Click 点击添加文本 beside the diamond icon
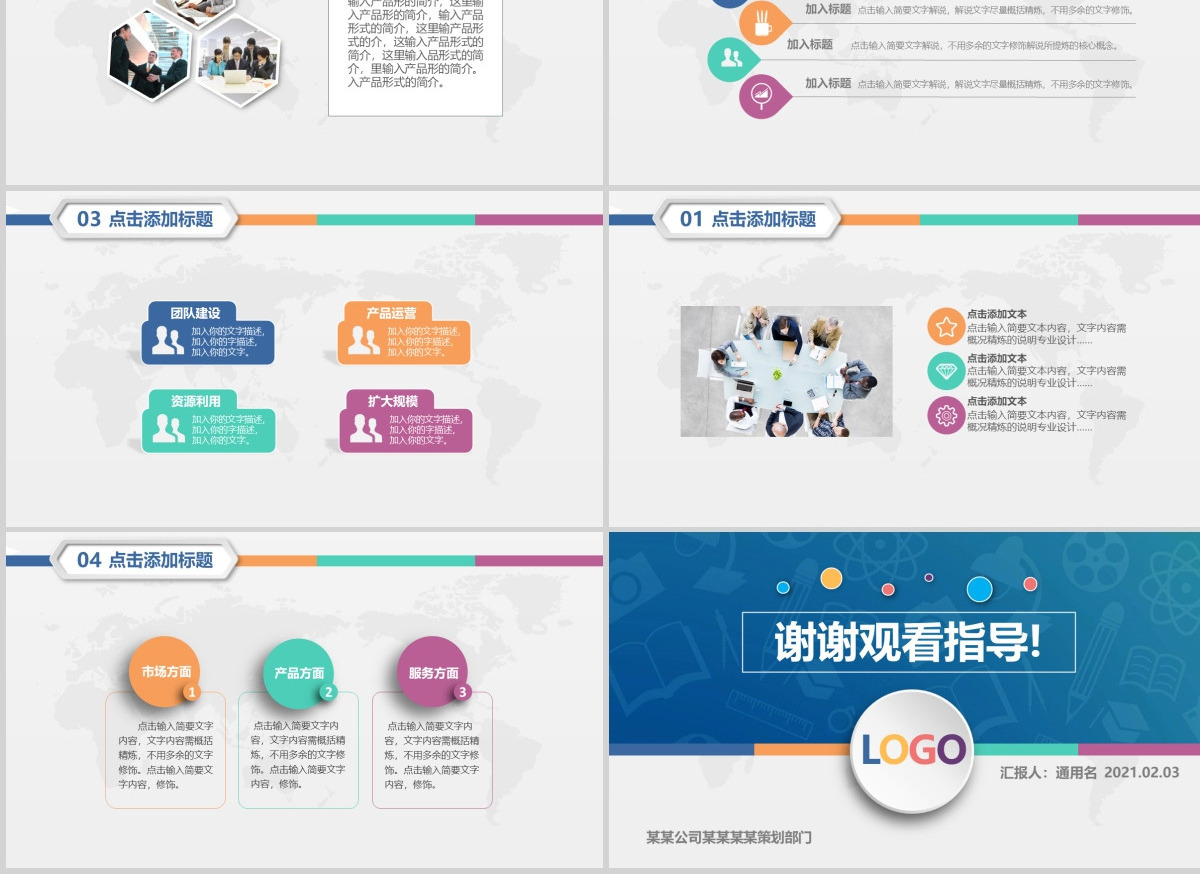Image resolution: width=1200 pixels, height=874 pixels. pyautogui.click(x=996, y=358)
